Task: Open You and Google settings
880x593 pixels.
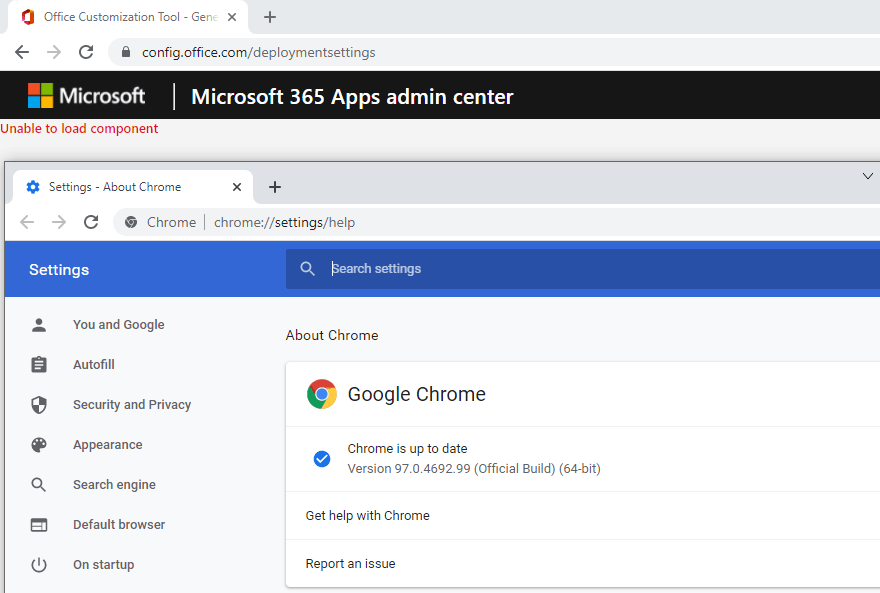Action: point(118,325)
